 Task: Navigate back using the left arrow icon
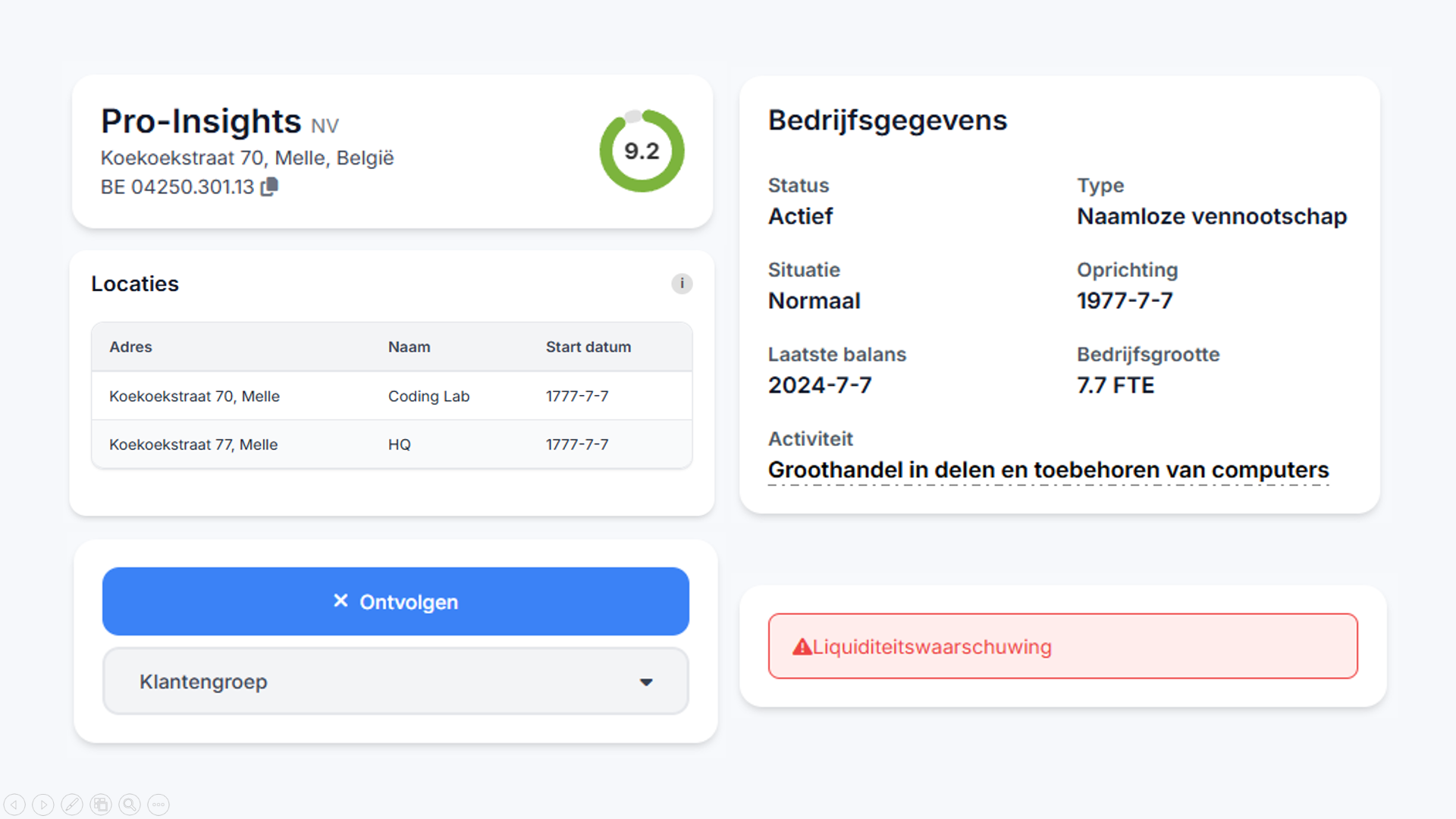pos(14,804)
